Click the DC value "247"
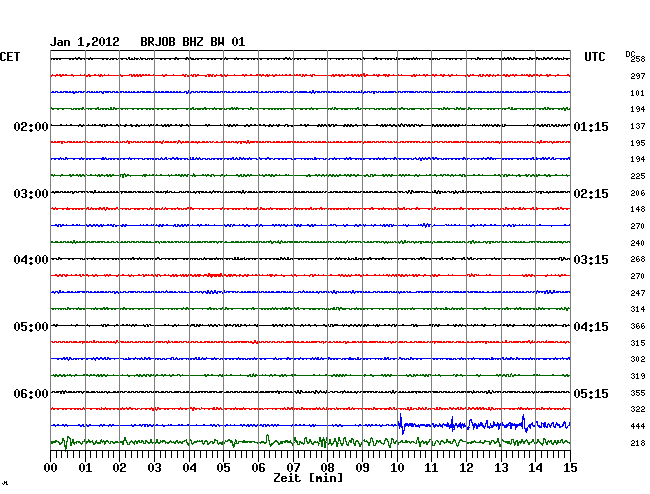 tap(638, 293)
